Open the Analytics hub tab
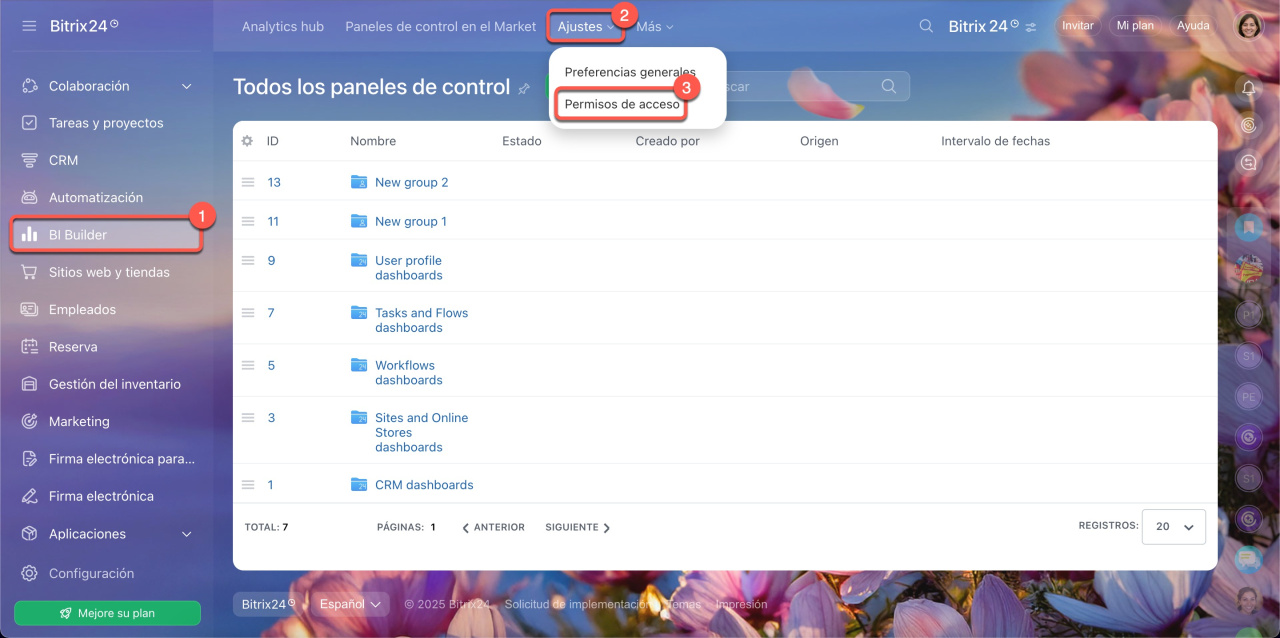 (x=283, y=27)
